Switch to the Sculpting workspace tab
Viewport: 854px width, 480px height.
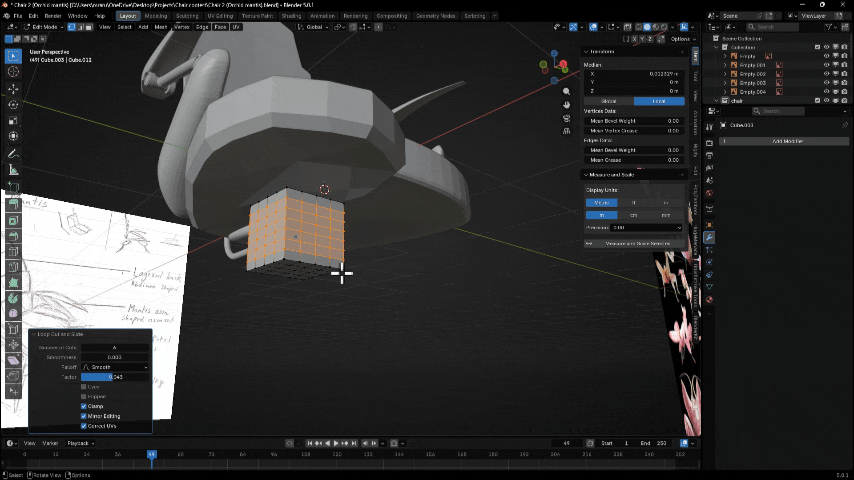(x=187, y=16)
